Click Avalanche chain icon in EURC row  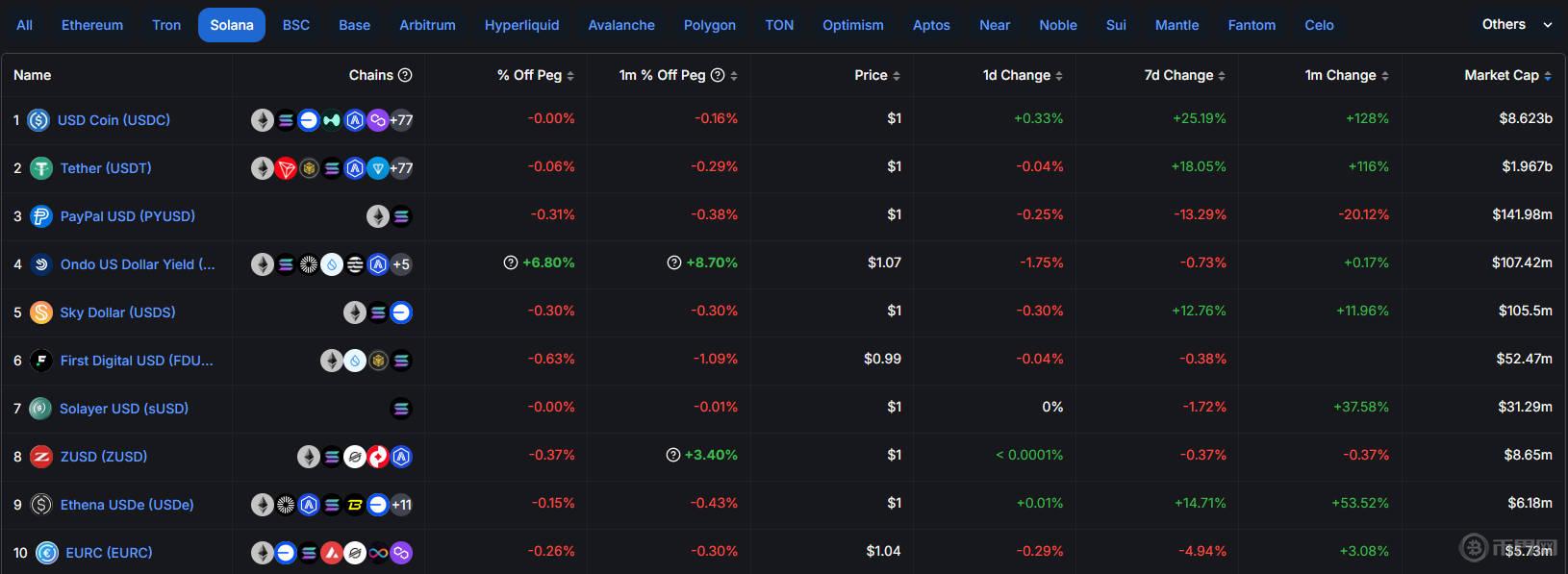coord(332,553)
